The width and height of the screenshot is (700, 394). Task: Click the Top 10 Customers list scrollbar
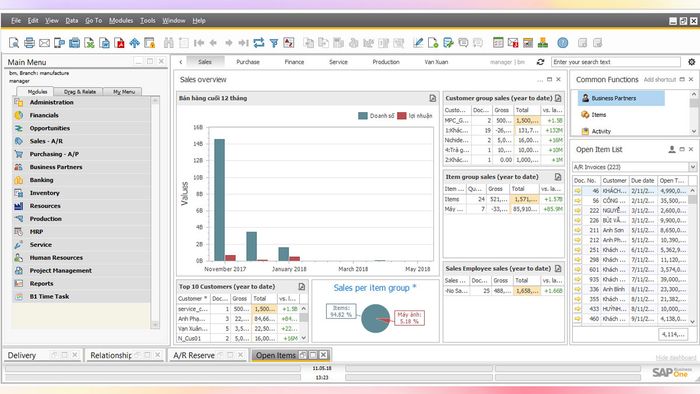click(x=304, y=323)
